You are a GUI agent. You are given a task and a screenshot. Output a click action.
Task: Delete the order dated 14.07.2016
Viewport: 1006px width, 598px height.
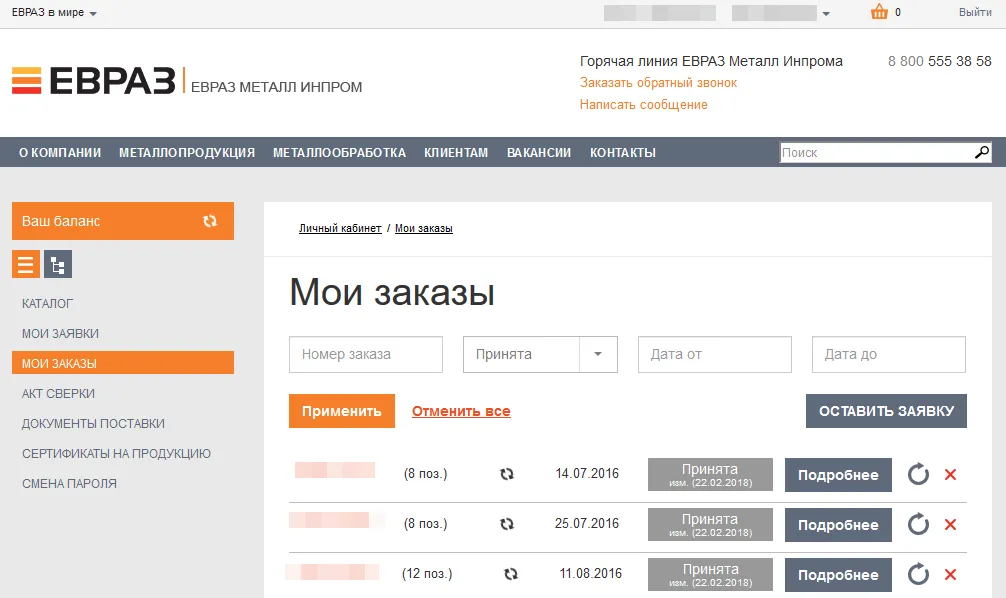coord(950,474)
